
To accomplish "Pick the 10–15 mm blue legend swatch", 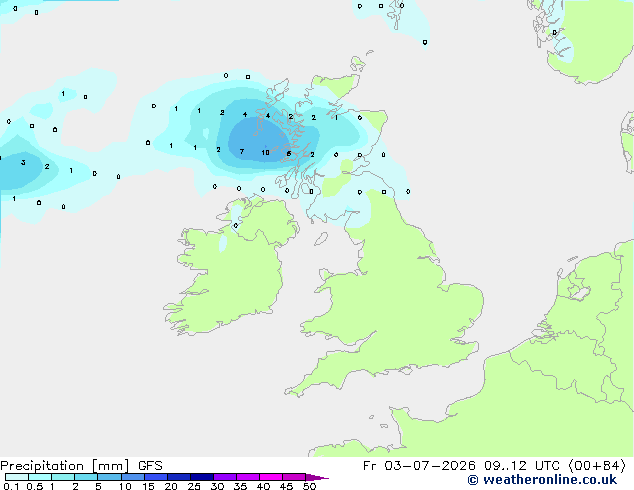I will click(x=132, y=477).
